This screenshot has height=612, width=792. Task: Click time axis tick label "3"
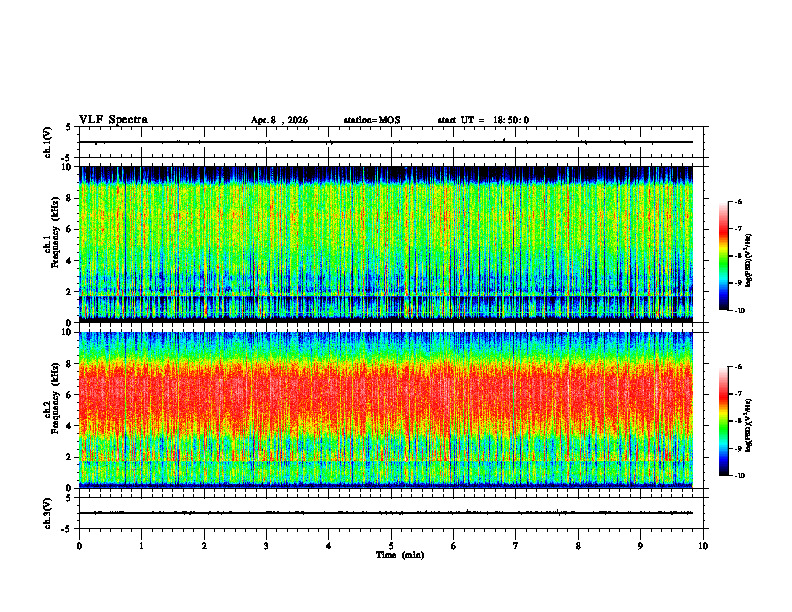(266, 546)
